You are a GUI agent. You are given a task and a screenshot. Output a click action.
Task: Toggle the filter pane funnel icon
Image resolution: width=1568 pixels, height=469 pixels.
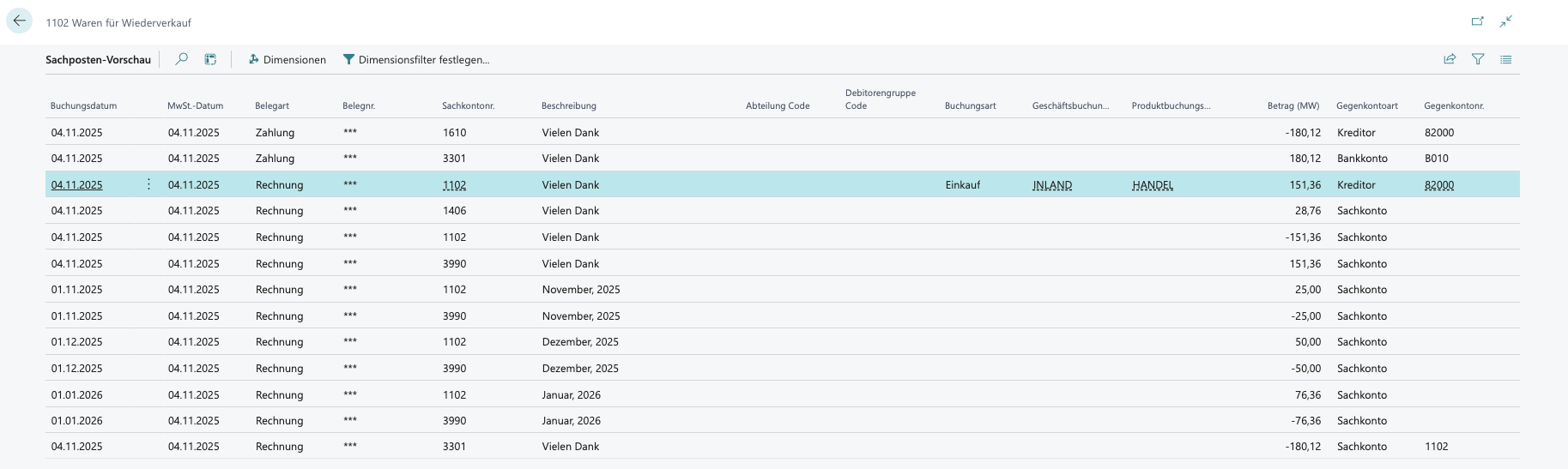(x=1478, y=59)
